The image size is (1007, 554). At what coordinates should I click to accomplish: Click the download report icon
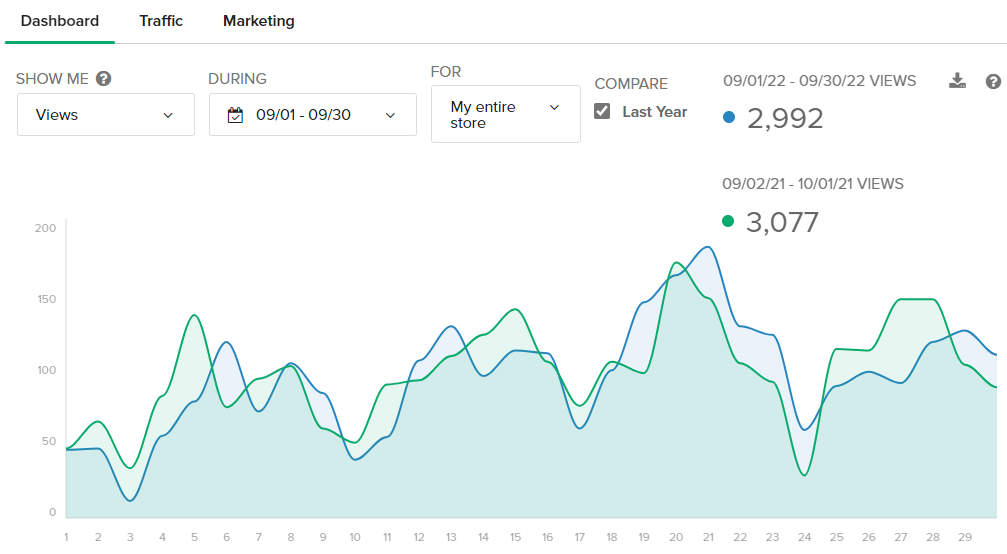[957, 81]
